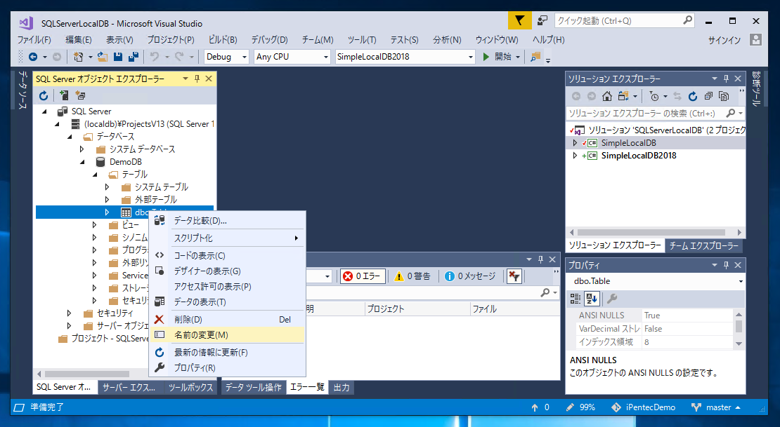Toggle pin on the Error List panel
Image resolution: width=780 pixels, height=427 pixels.
(541, 259)
